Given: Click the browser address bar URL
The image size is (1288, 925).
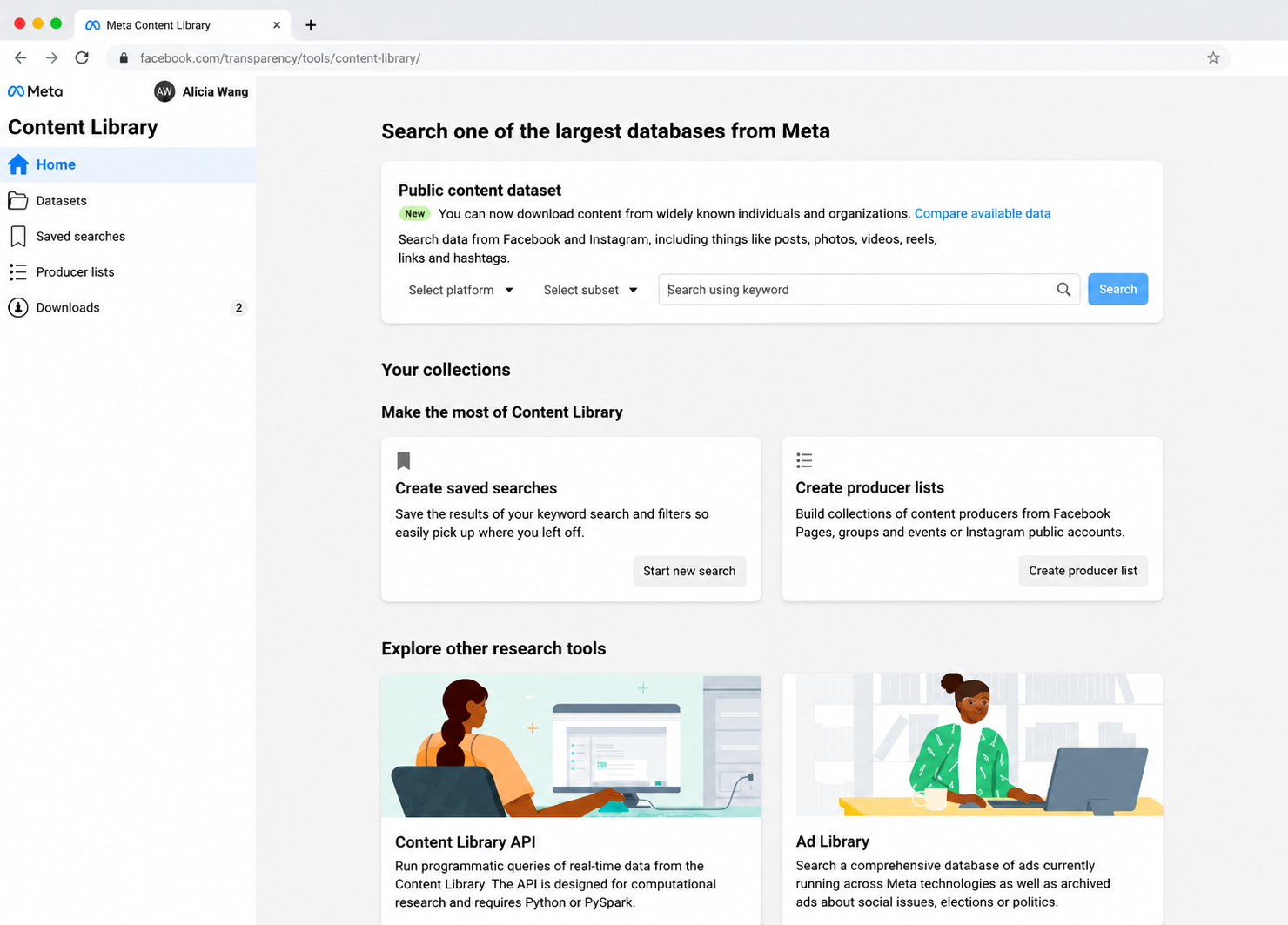Looking at the screenshot, I should pos(280,58).
